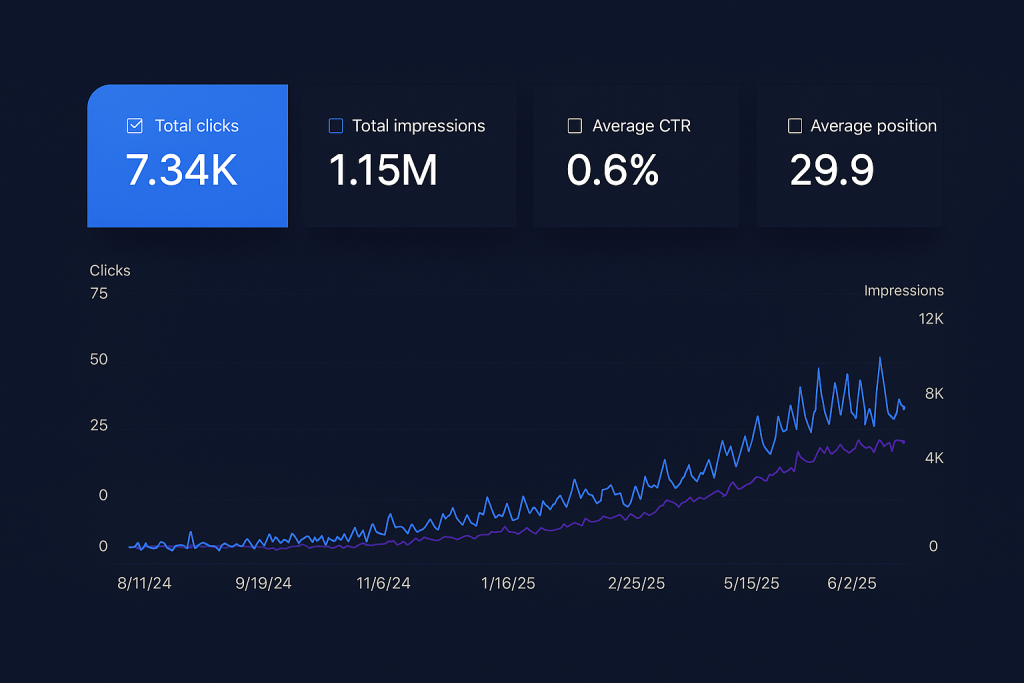Select the 1.15M impressions figure
Screen dimensions: 1024x683
[x=383, y=171]
